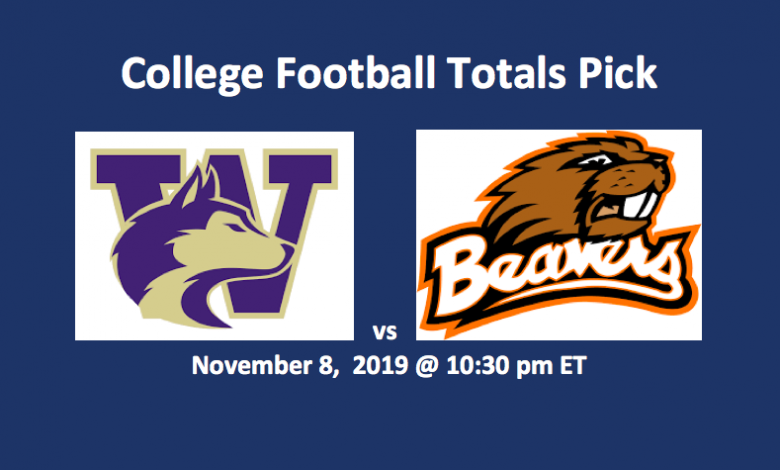The width and height of the screenshot is (780, 470).
Task: Click the Oregon State Beavers logo
Action: pos(559,235)
